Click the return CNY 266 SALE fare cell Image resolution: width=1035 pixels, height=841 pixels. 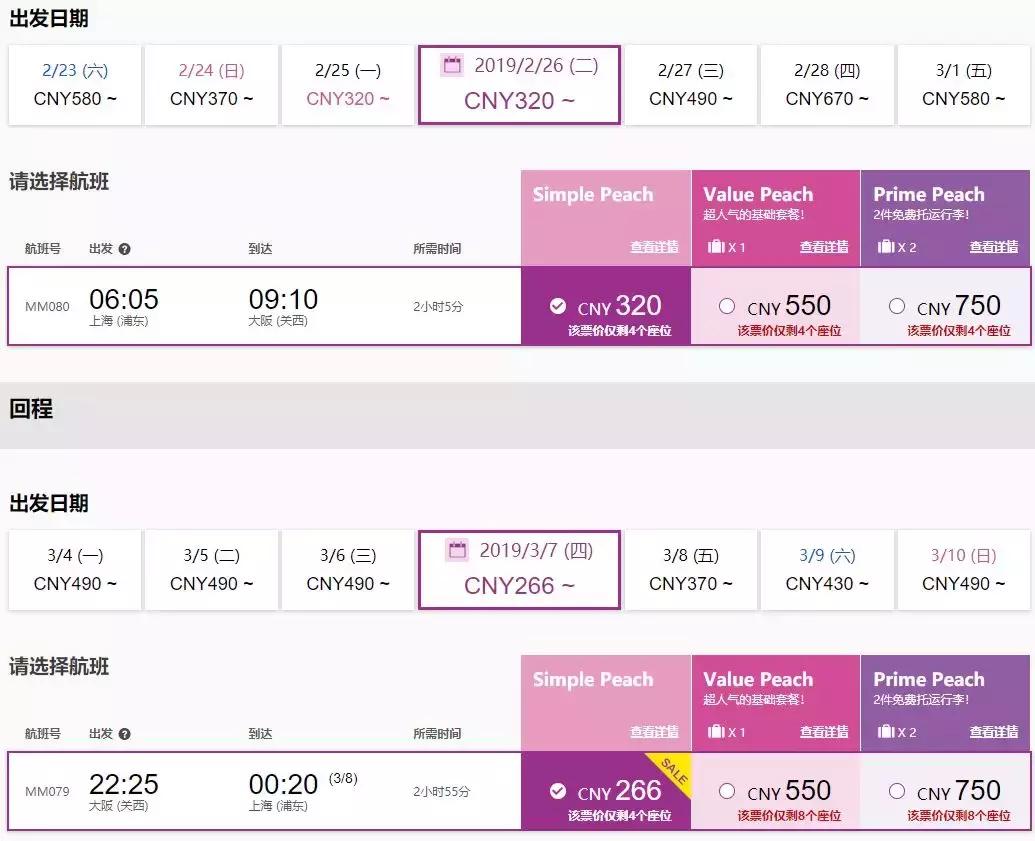click(x=606, y=791)
